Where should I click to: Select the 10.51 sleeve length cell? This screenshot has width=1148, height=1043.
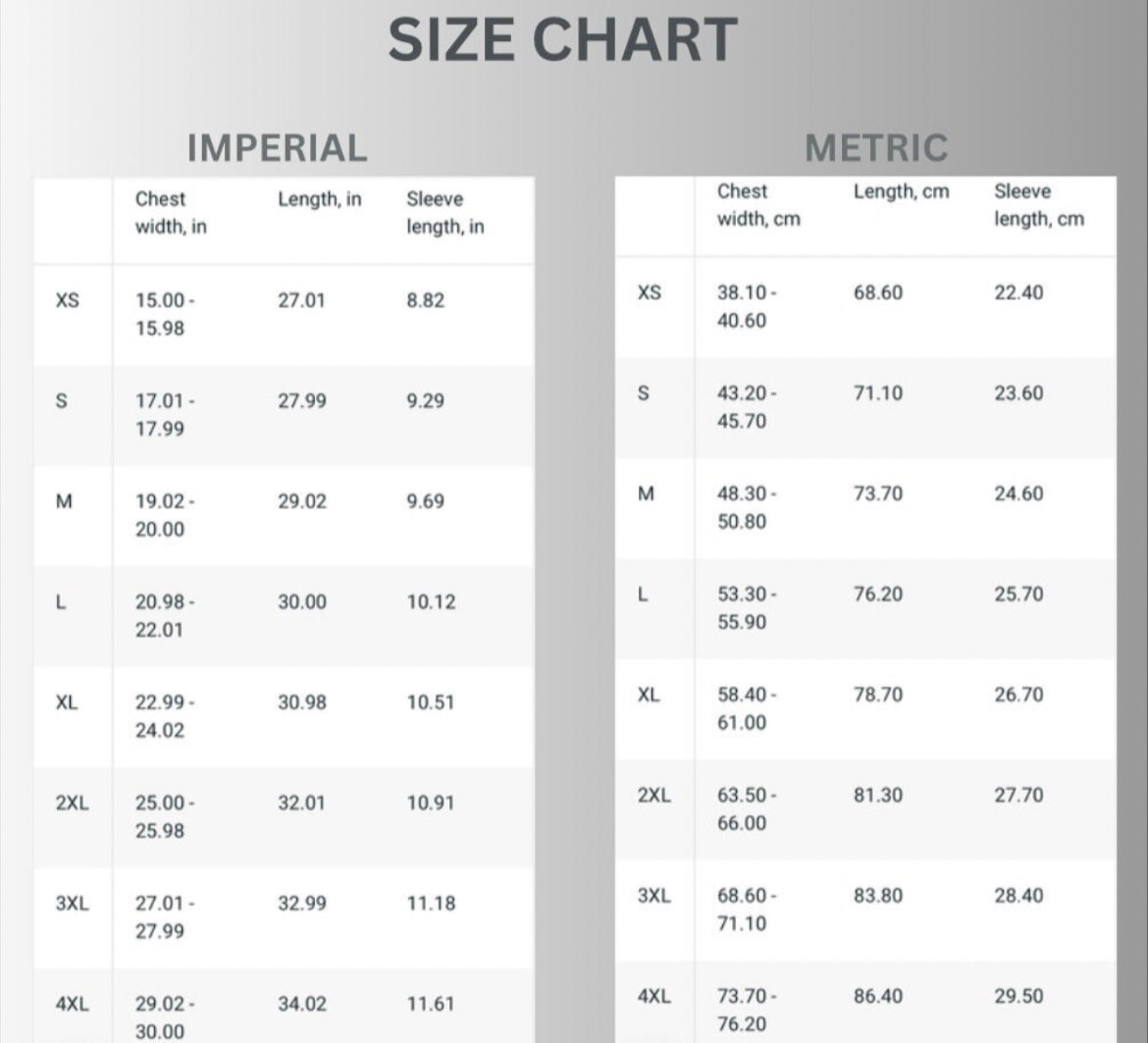tap(431, 703)
